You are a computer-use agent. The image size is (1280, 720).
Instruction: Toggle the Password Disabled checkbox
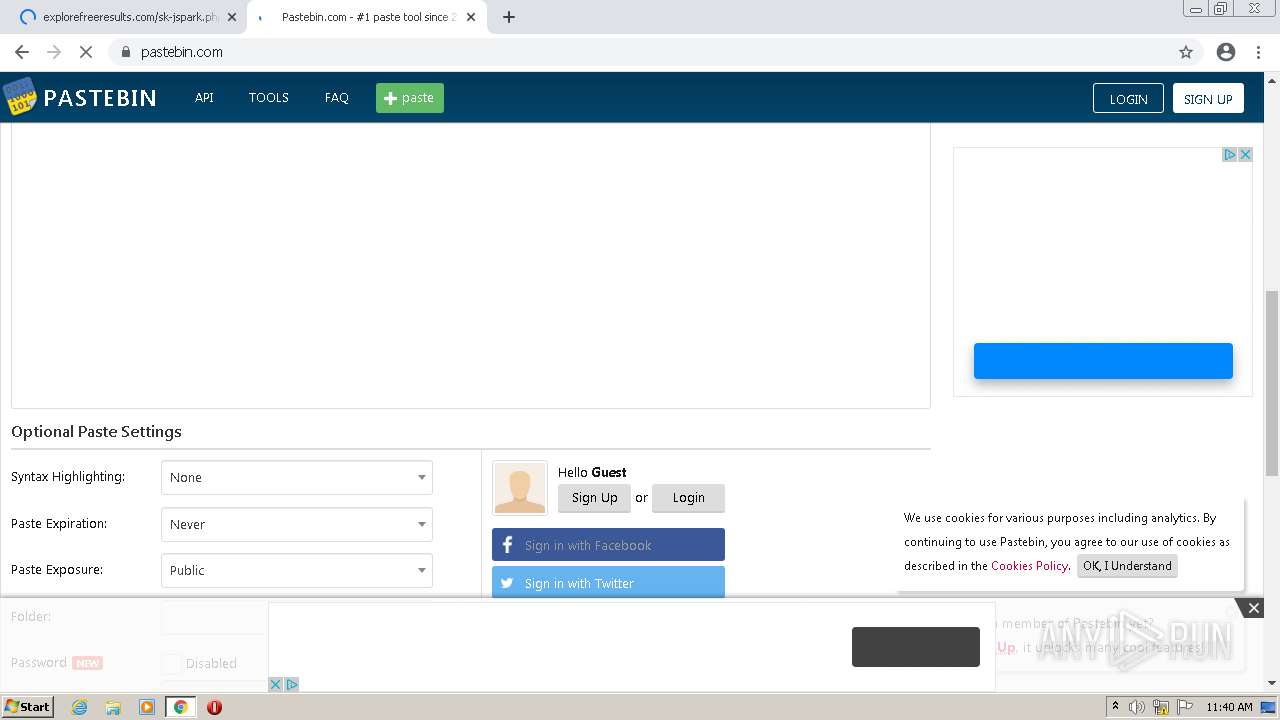[x=172, y=663]
